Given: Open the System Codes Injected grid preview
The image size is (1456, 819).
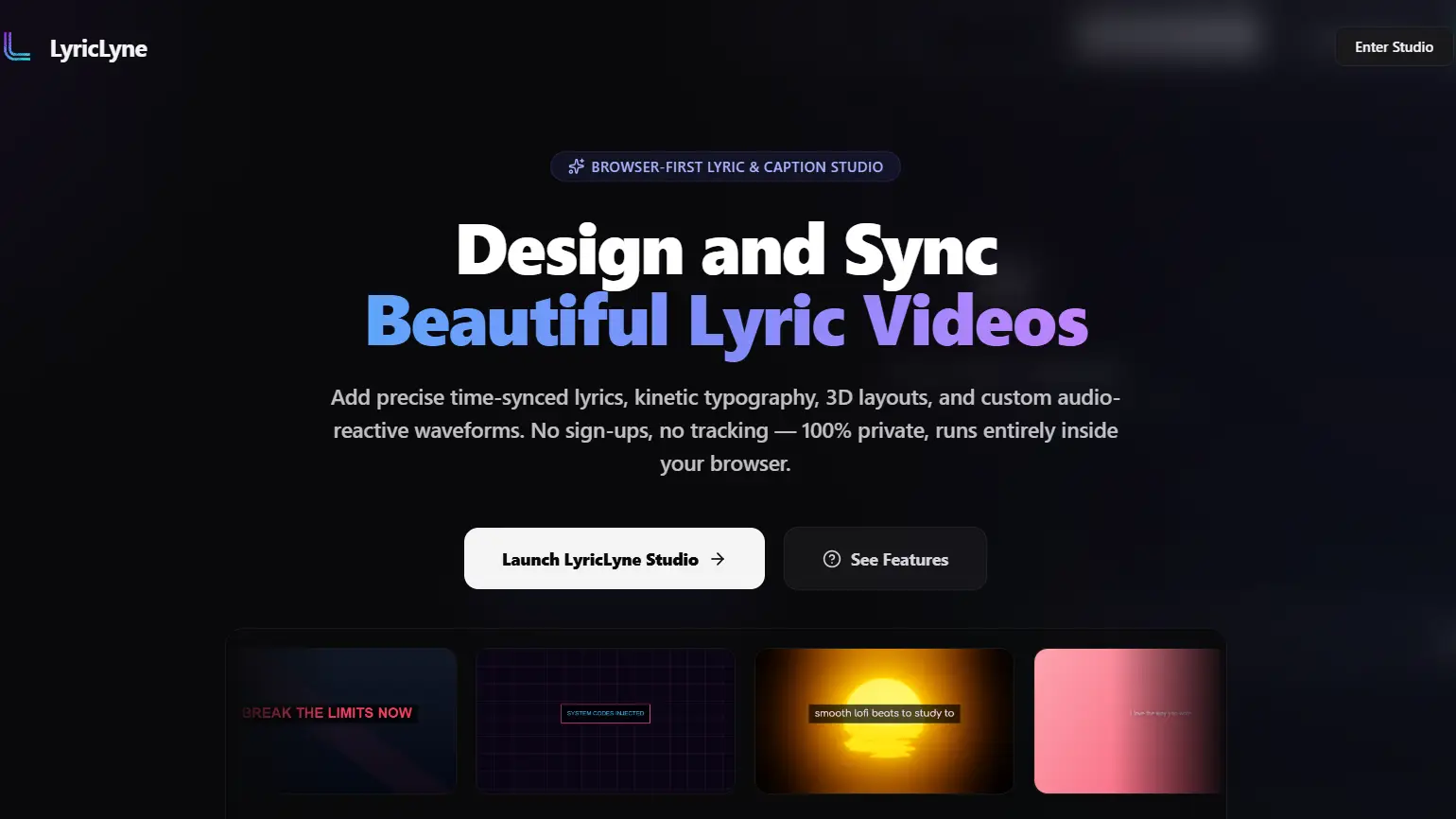Looking at the screenshot, I should (605, 721).
